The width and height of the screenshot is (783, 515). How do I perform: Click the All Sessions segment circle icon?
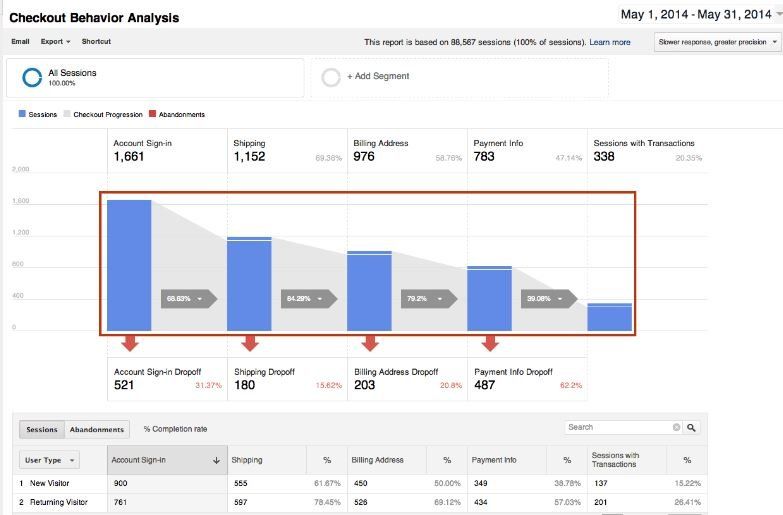pos(32,77)
